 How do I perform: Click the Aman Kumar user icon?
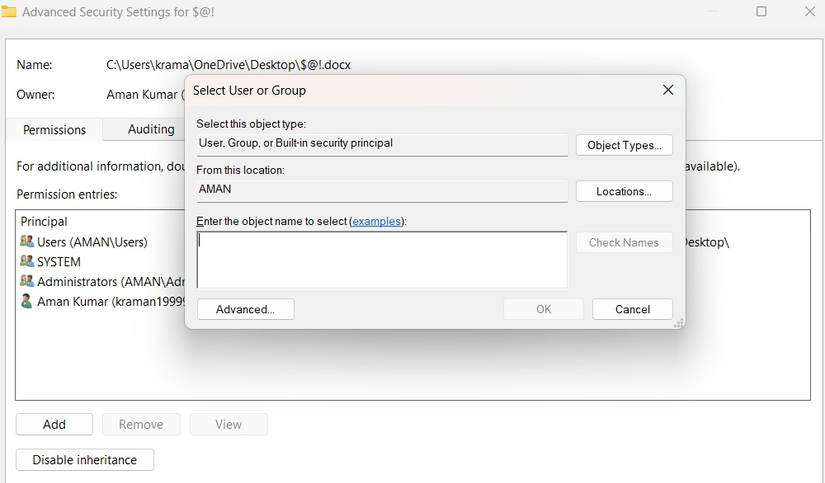pyautogui.click(x=26, y=302)
